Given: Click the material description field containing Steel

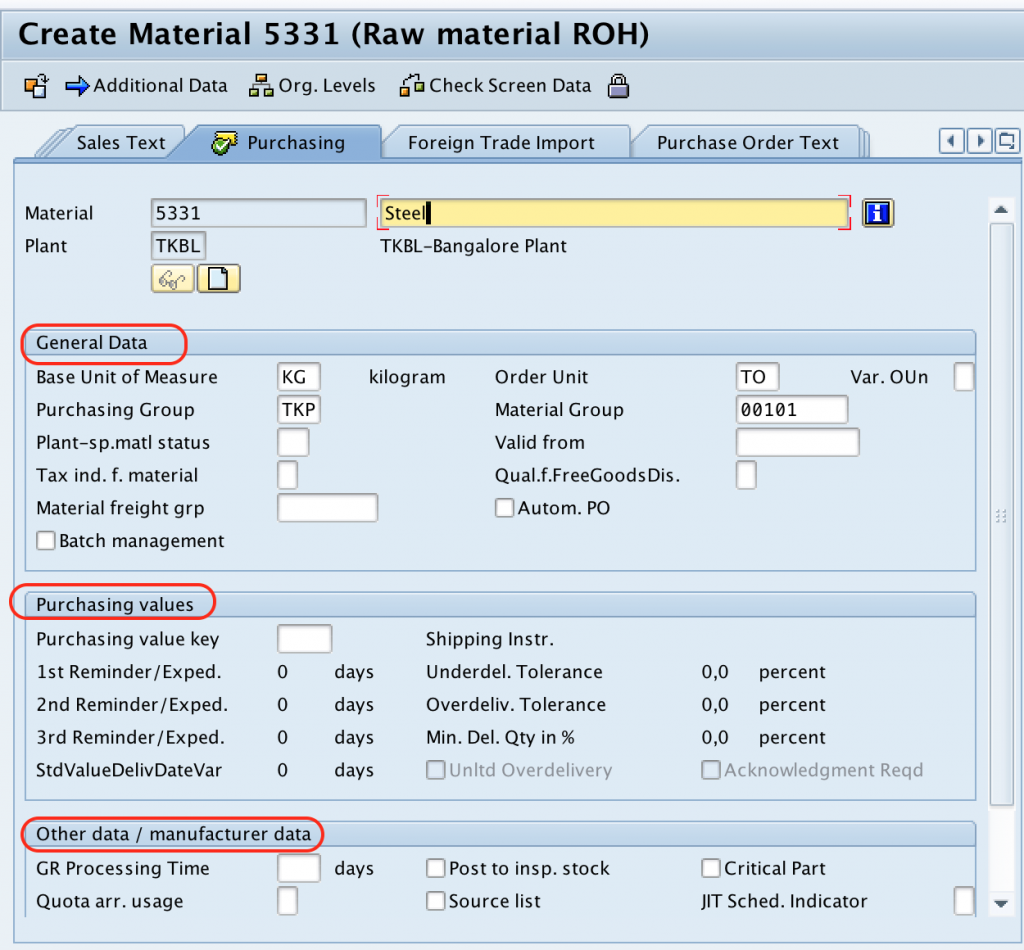Looking at the screenshot, I should [610, 212].
